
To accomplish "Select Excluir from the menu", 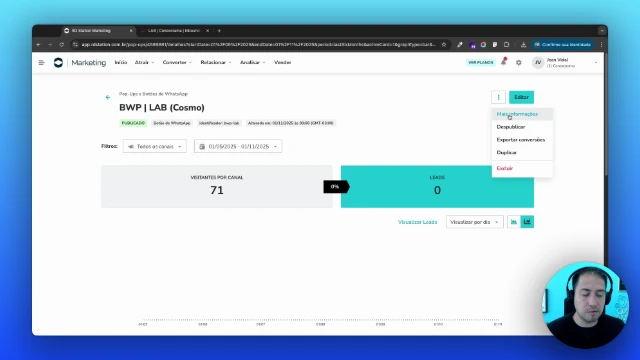I will 522,168.
